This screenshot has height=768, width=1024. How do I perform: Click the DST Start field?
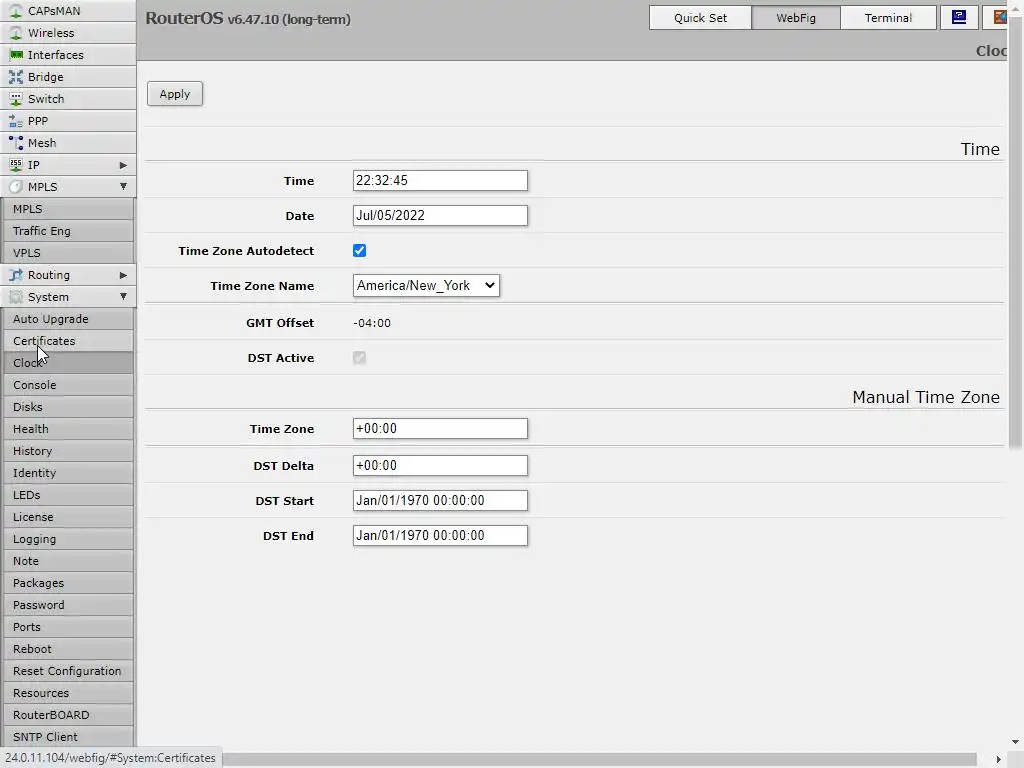pos(440,501)
